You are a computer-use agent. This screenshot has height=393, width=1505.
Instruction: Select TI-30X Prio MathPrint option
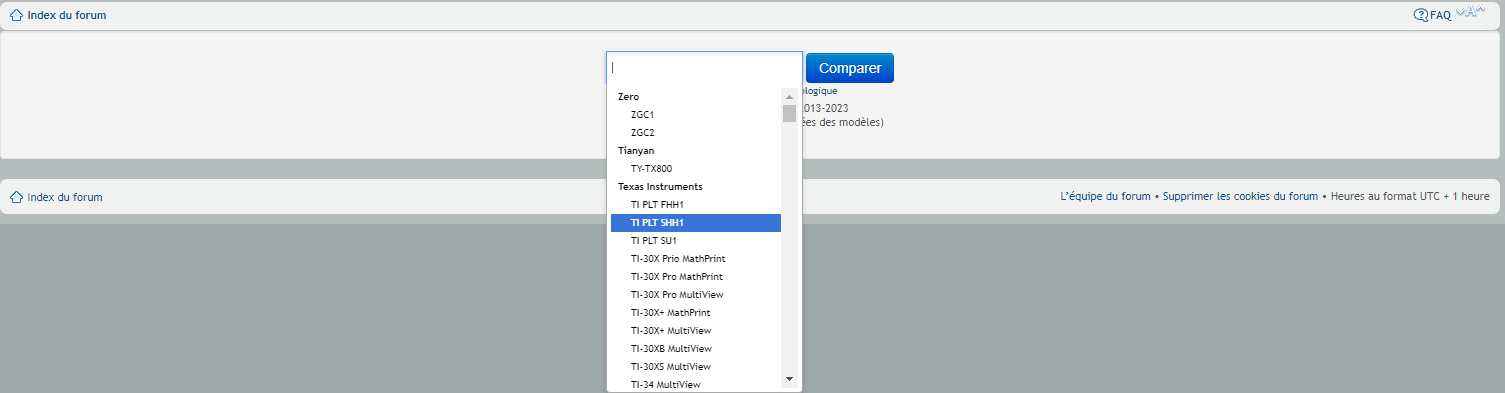pos(696,258)
